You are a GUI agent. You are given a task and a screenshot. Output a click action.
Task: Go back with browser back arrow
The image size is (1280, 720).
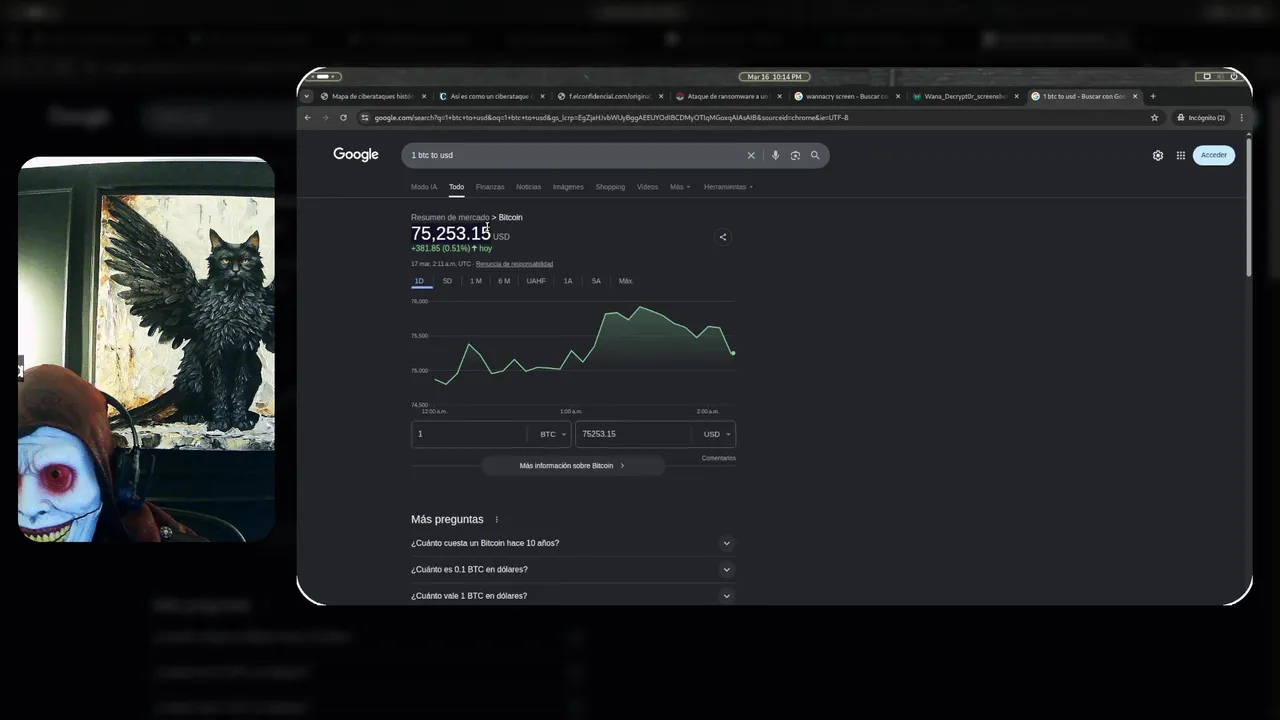pyautogui.click(x=308, y=117)
